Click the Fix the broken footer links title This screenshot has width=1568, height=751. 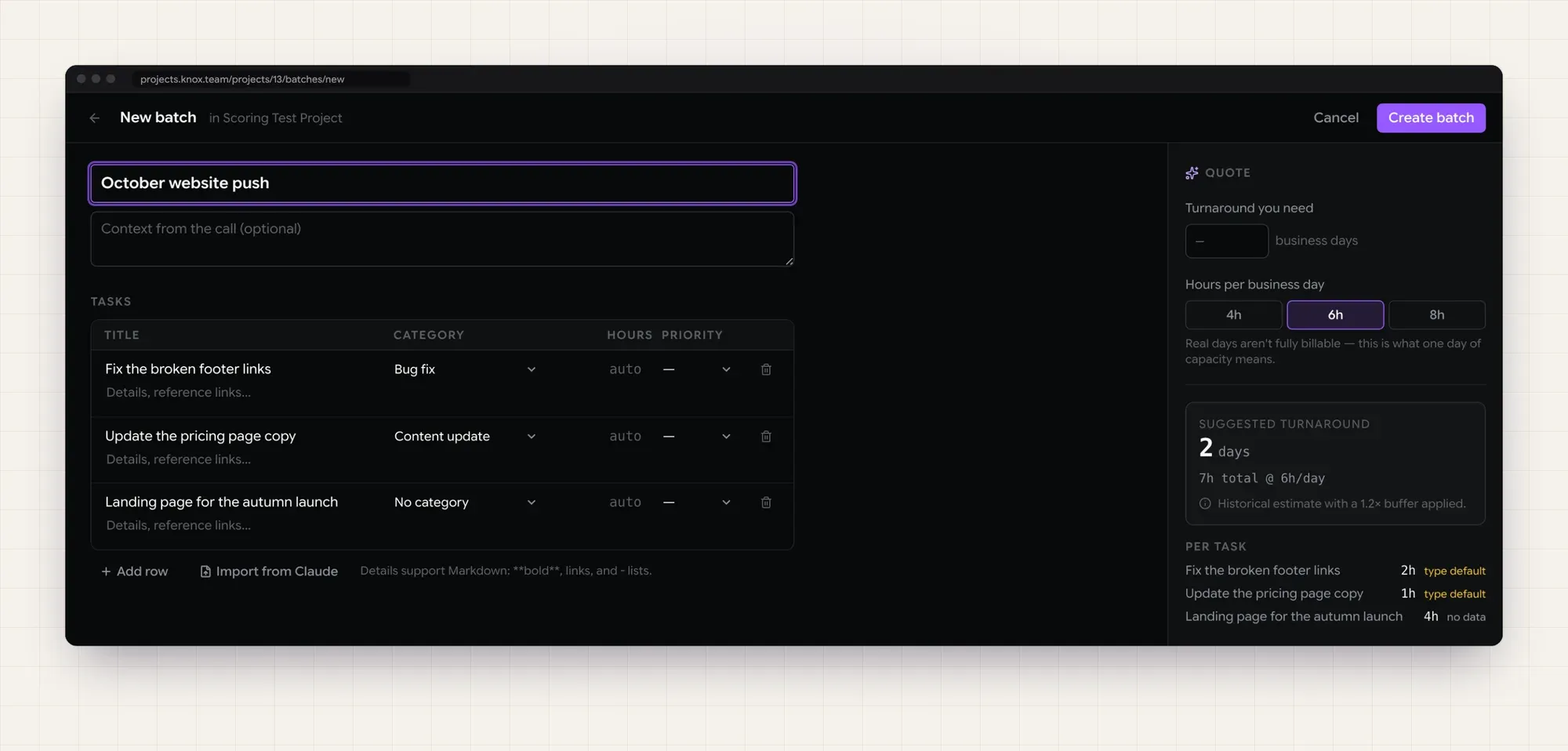188,369
